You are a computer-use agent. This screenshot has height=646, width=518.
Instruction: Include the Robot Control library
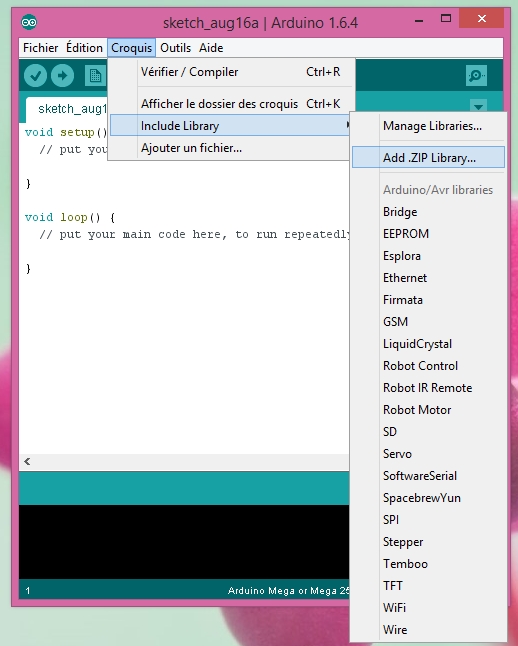tap(428, 365)
